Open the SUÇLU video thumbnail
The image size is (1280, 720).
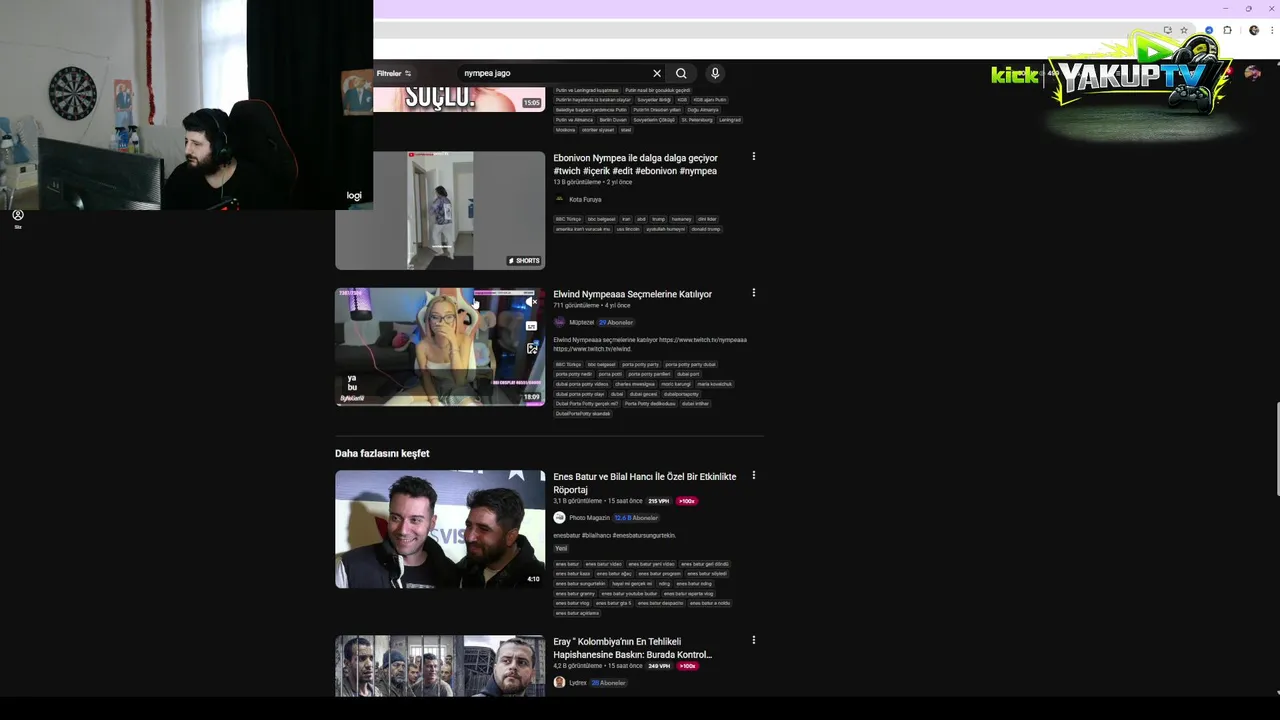[x=459, y=97]
